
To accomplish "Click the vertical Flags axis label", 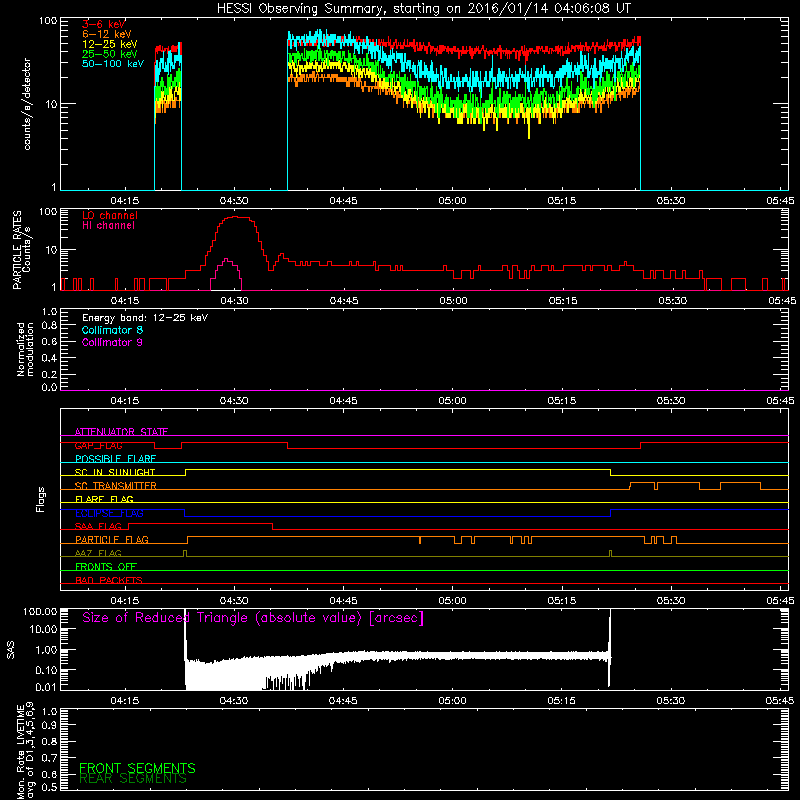I will click(x=41, y=499).
